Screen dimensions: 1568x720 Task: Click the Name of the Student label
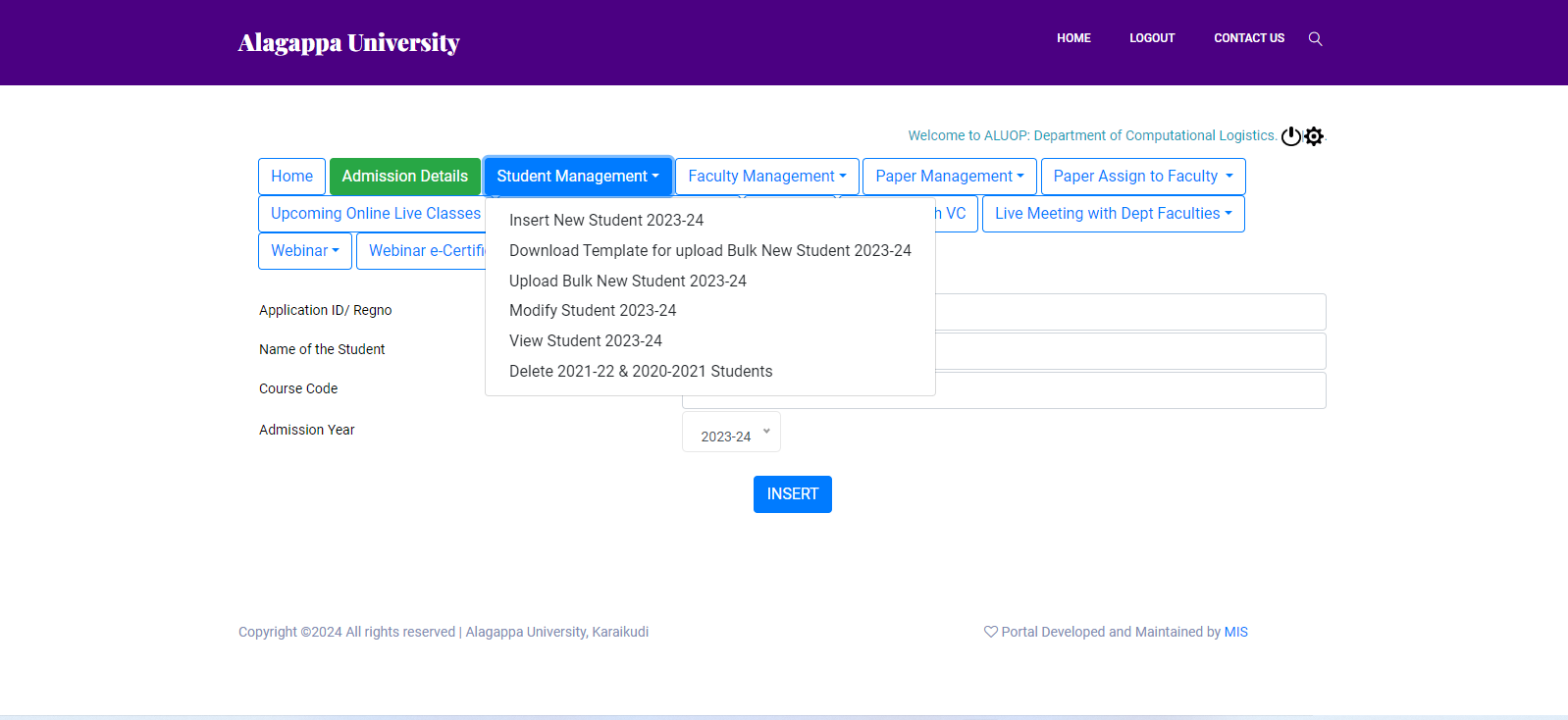(x=322, y=349)
